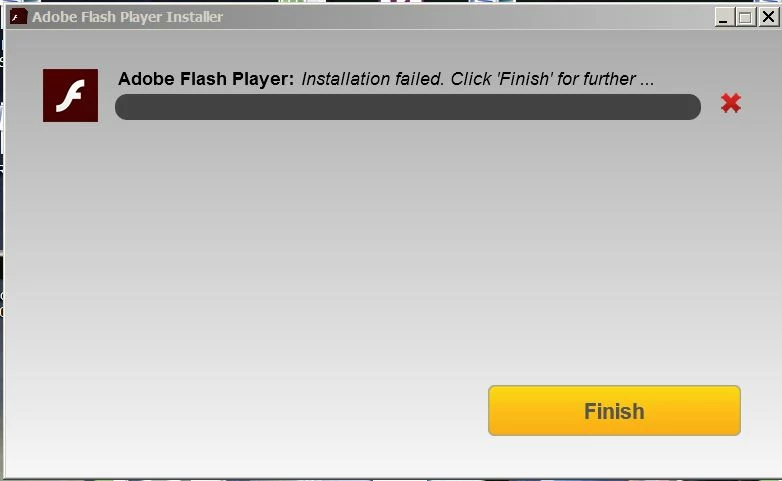
Task: Select the right end of the progress bar
Action: coord(691,107)
